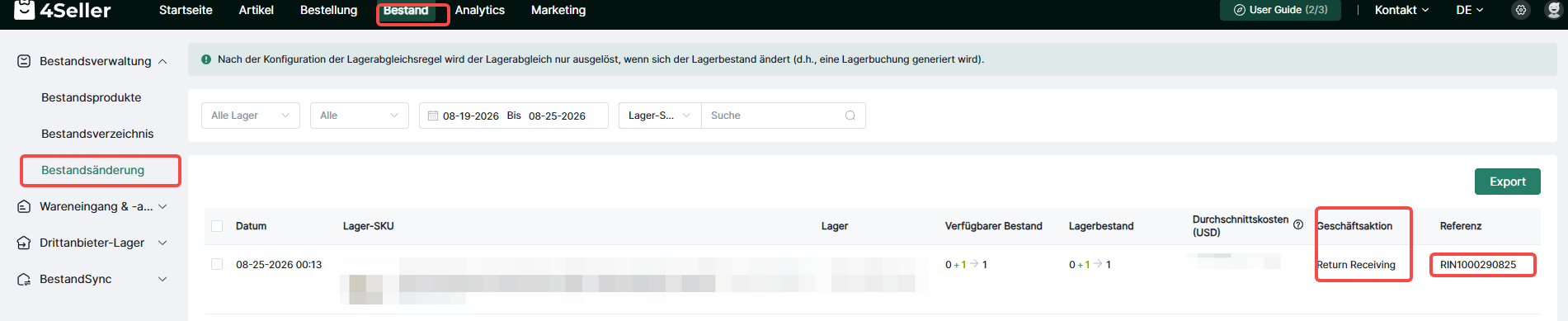Open Bestandsänderung in the sidebar
Screen dimensions: 1568x321
click(93, 170)
